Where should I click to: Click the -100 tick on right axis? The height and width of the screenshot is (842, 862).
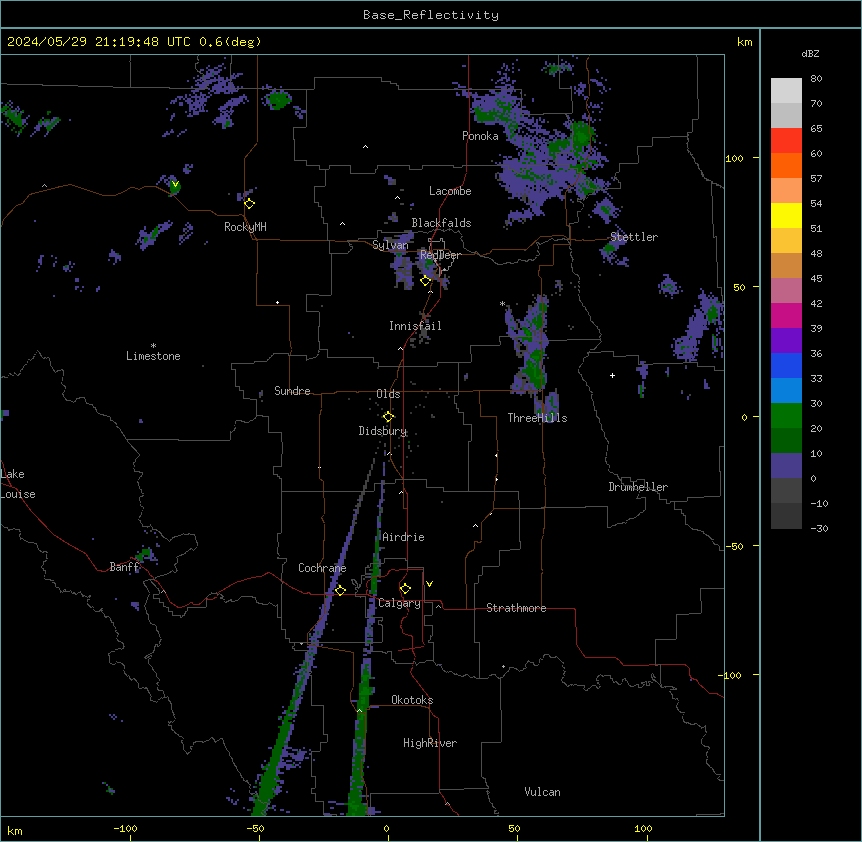731,675
